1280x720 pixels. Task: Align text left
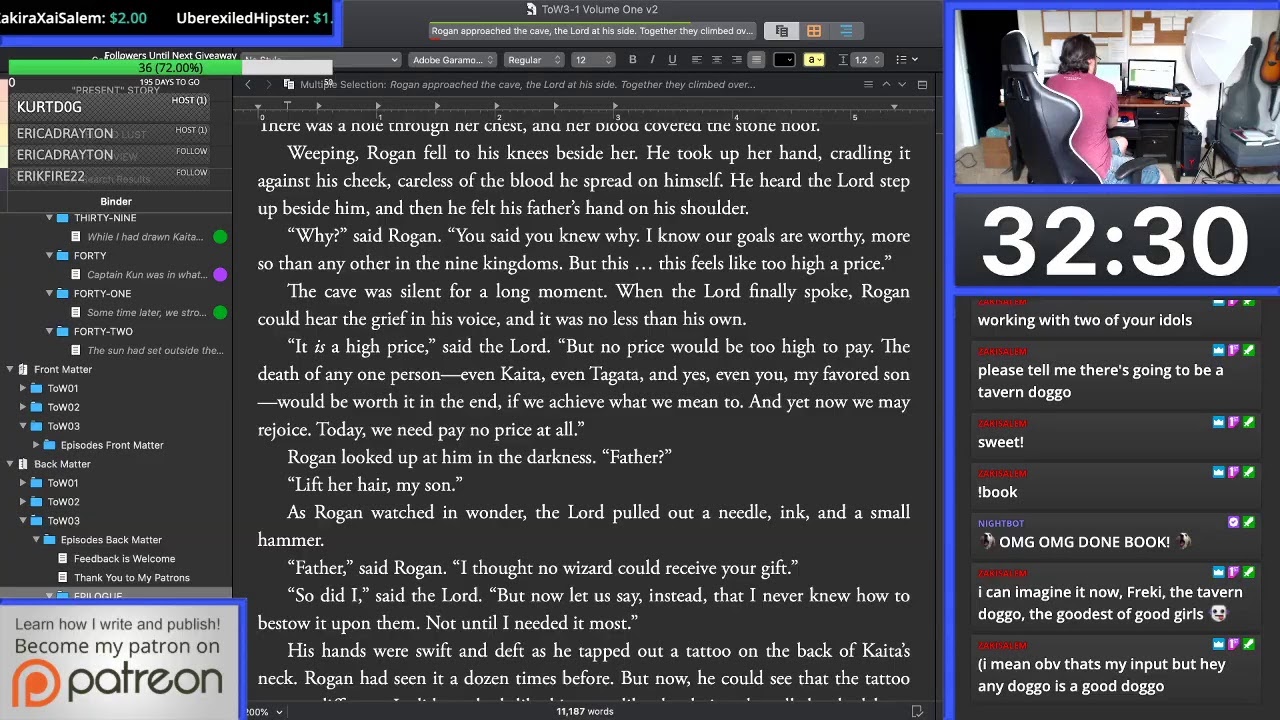697,60
